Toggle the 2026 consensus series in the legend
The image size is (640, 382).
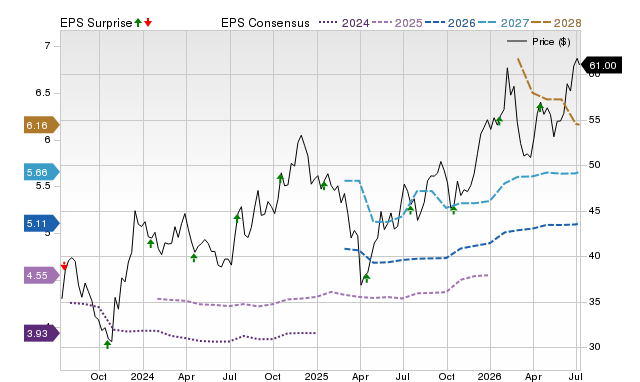click(450, 23)
